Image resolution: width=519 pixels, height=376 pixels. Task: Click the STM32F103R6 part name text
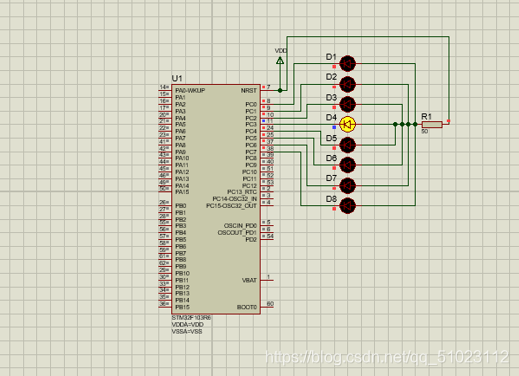191,318
